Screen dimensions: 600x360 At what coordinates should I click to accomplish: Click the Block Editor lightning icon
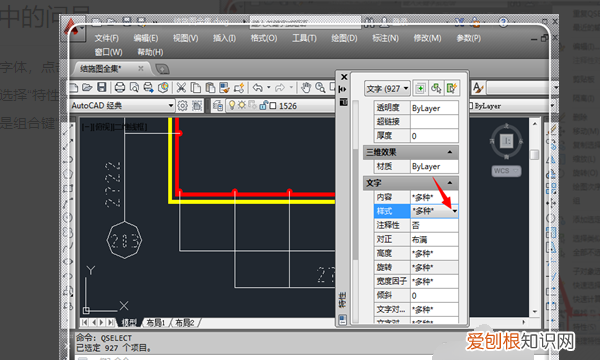click(x=239, y=88)
